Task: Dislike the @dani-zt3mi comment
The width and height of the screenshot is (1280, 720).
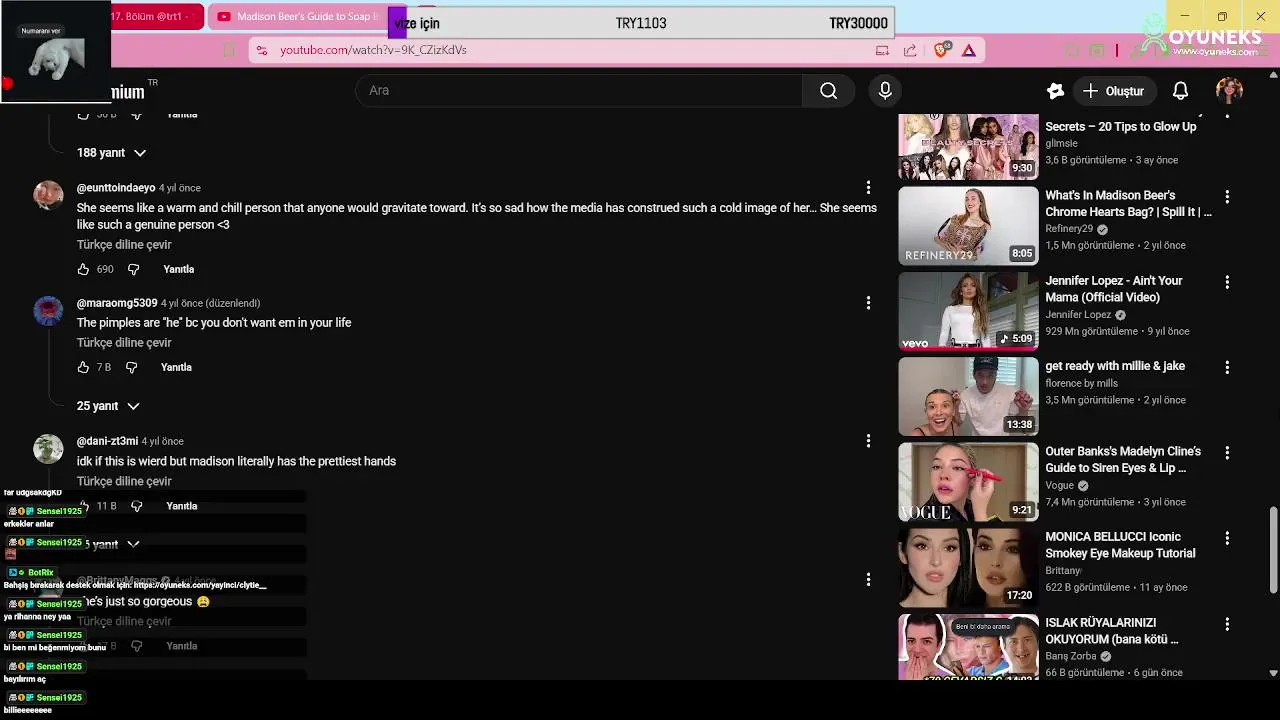Action: (137, 506)
